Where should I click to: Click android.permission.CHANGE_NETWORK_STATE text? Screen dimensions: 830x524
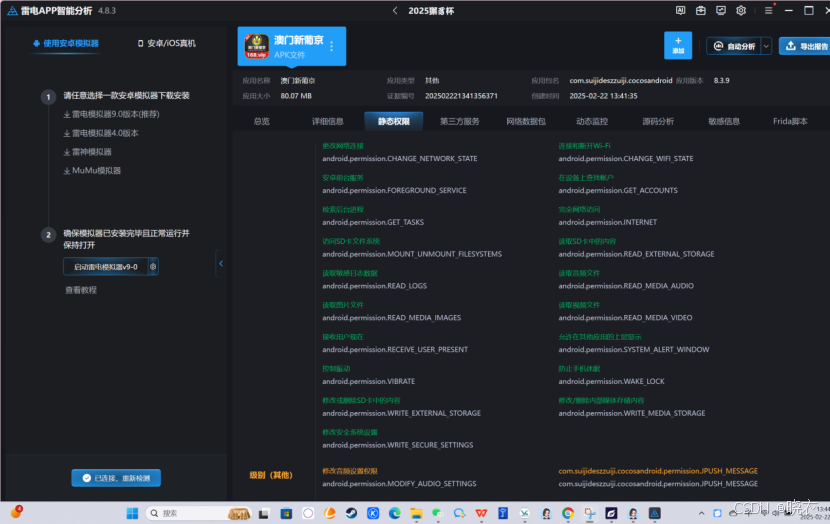tap(400, 158)
